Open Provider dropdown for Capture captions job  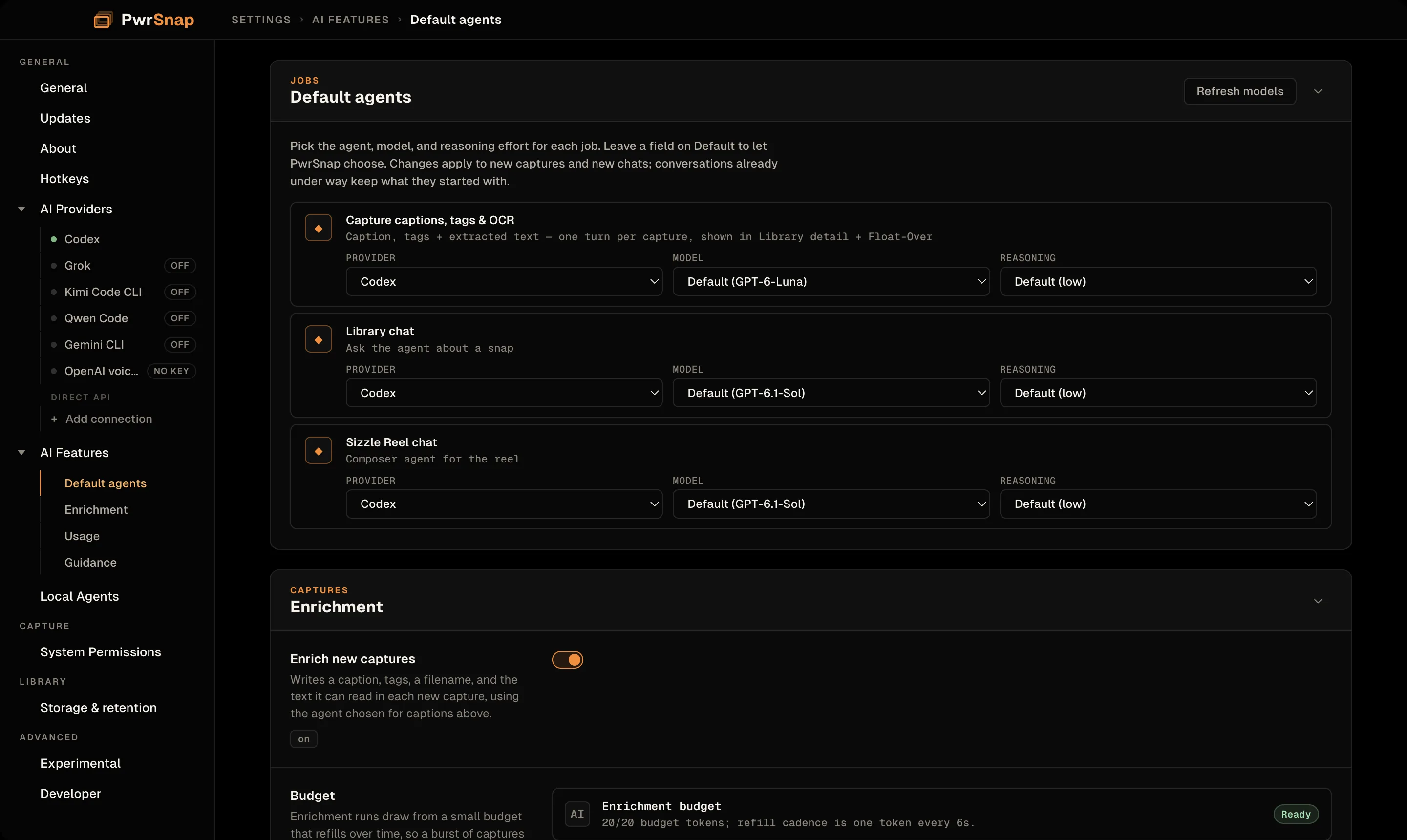[504, 281]
